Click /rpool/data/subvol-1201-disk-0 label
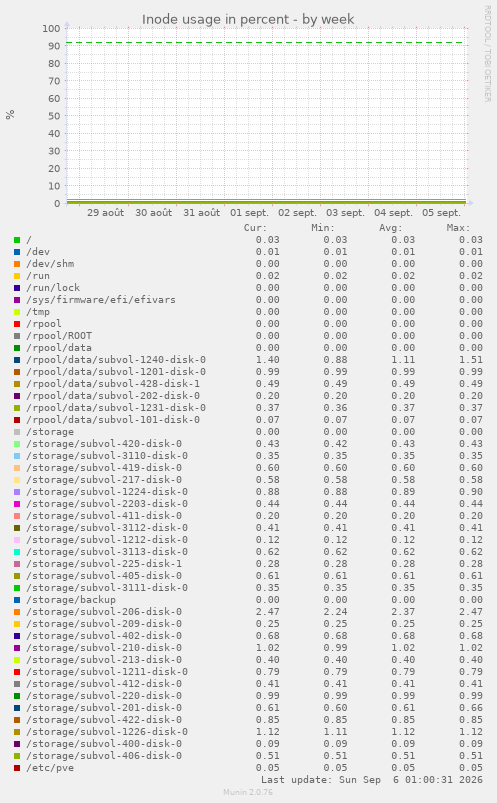 coord(116,372)
